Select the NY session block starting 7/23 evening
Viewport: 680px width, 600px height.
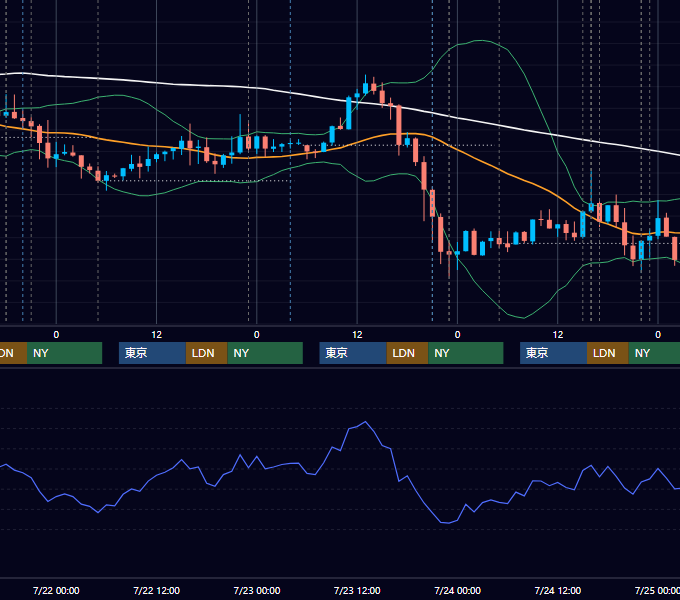tap(466, 353)
